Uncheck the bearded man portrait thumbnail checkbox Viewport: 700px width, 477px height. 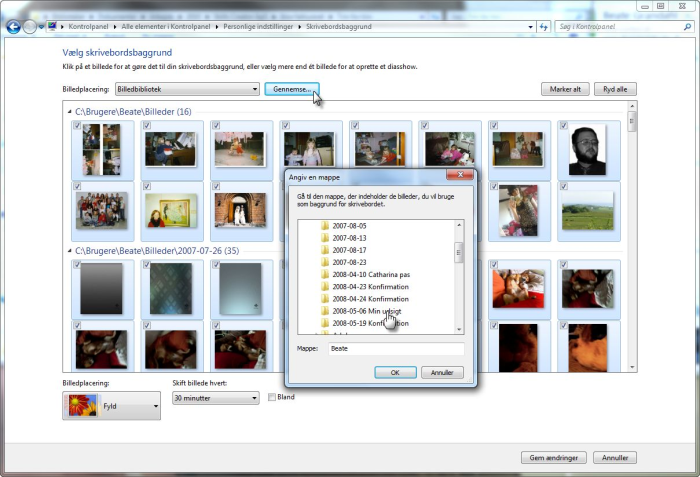click(566, 126)
